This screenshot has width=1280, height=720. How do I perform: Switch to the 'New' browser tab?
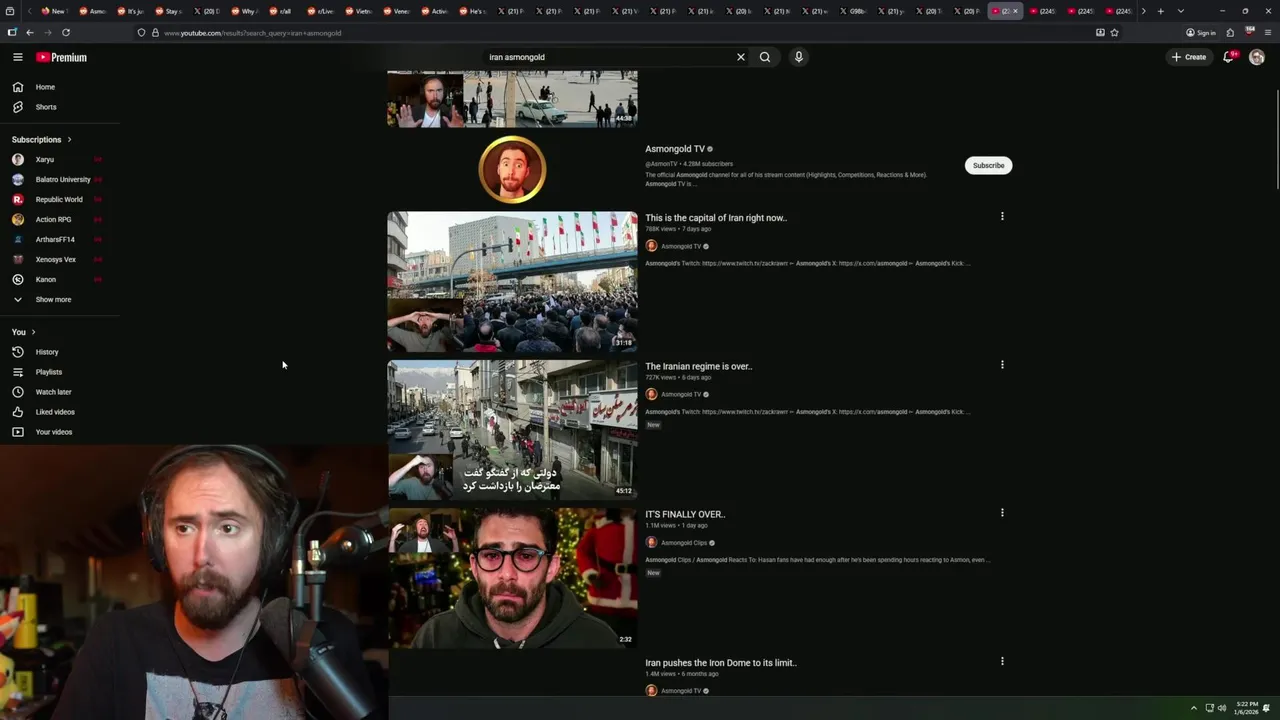tap(57, 11)
